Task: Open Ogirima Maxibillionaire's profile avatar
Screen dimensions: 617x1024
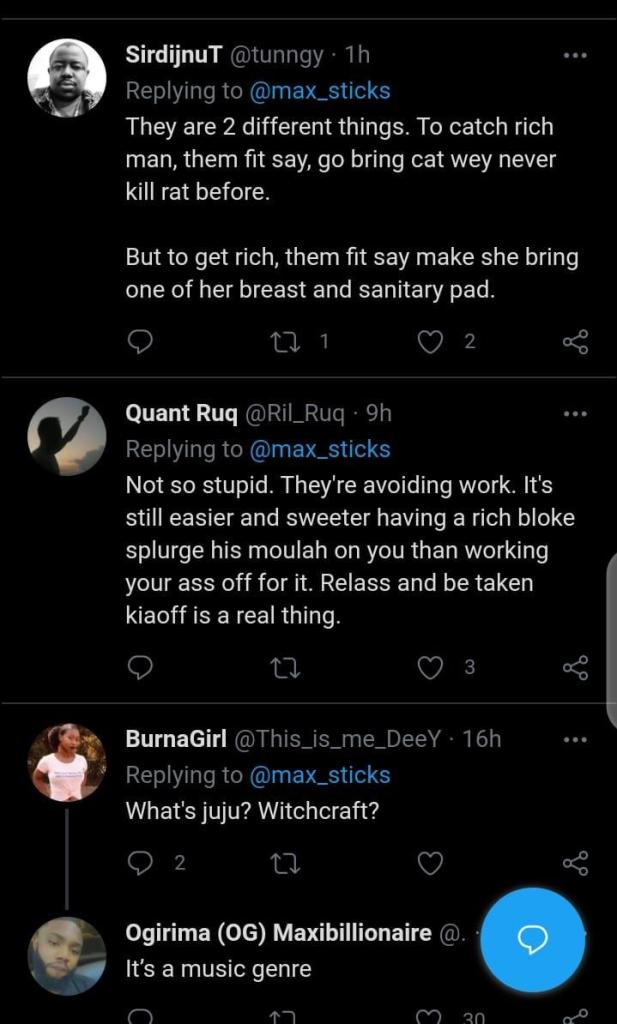Action: click(x=66, y=955)
